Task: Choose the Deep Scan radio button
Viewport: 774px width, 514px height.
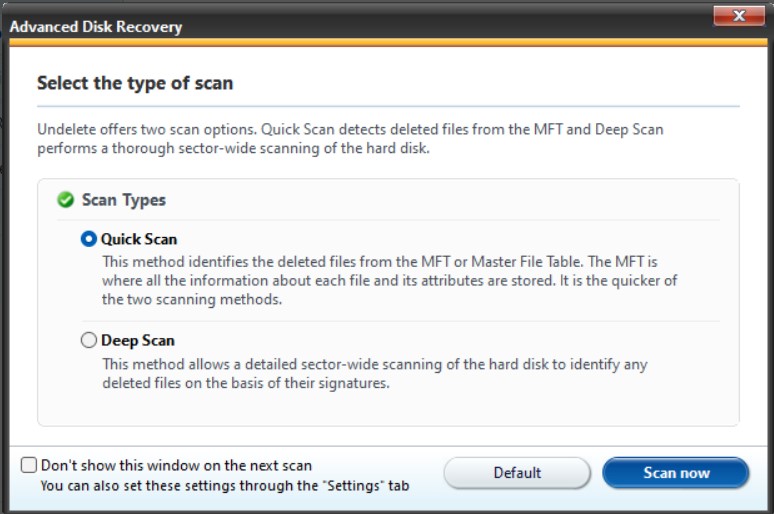Action: pos(89,341)
